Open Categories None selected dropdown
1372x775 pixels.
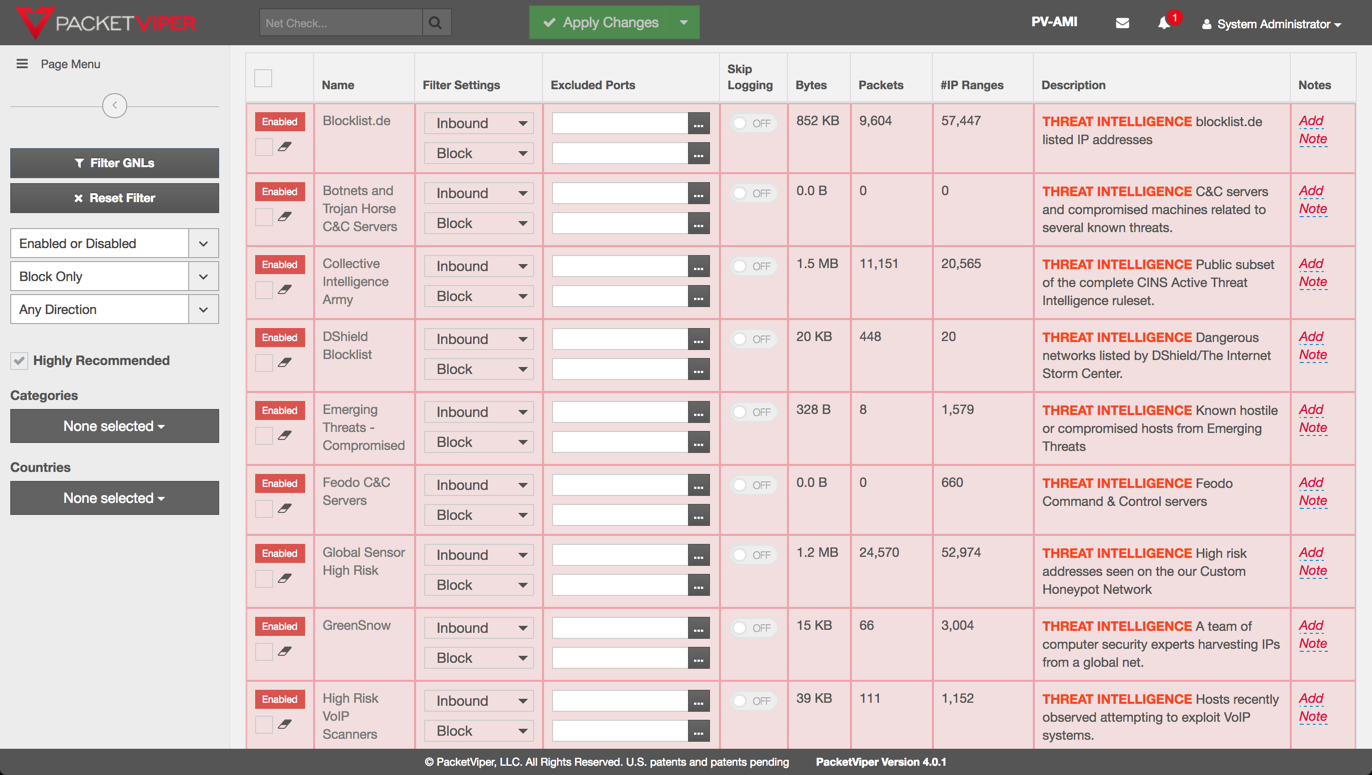point(114,426)
